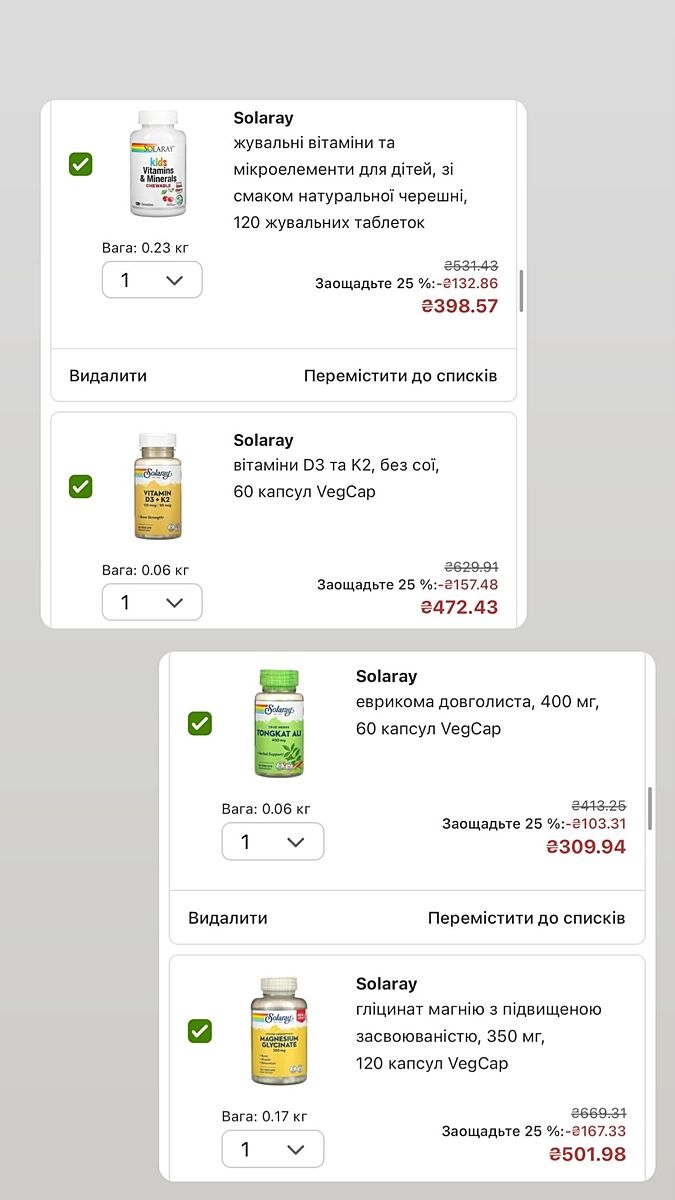Open quantity dropdown for kids vitamins
The width and height of the screenshot is (675, 1200).
click(152, 280)
